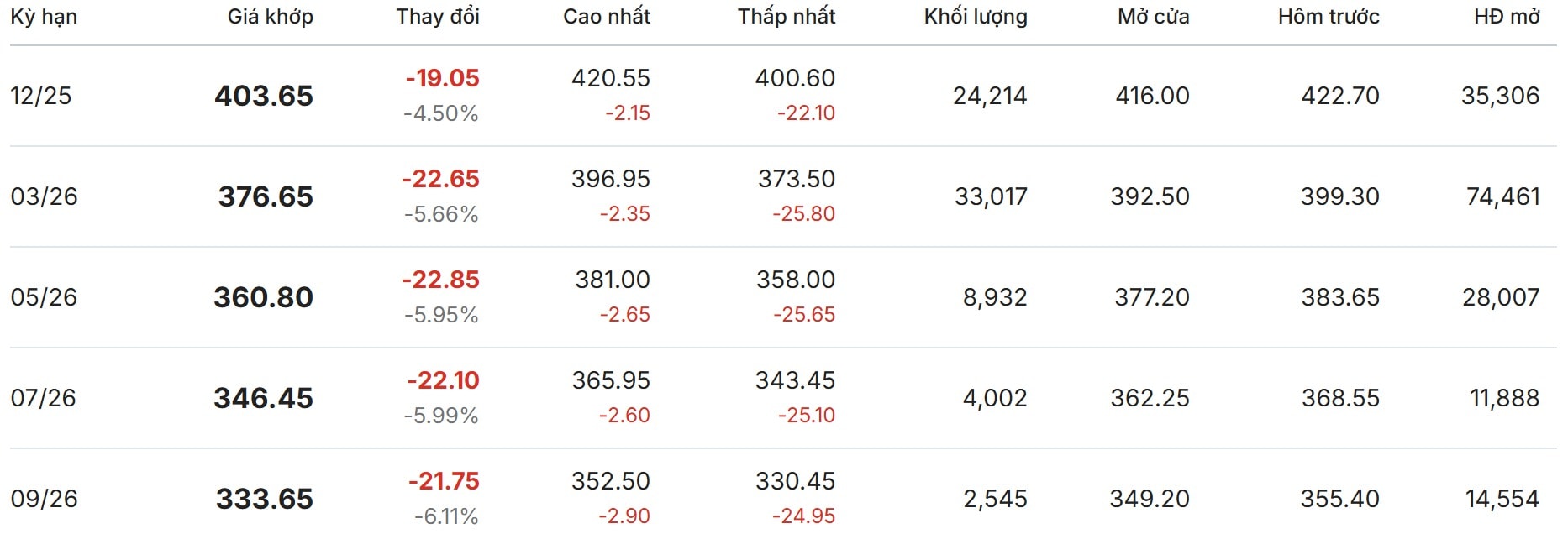The image size is (1568, 534).
Task: Click the Mở cửa column header
Action: pyautogui.click(x=1153, y=17)
